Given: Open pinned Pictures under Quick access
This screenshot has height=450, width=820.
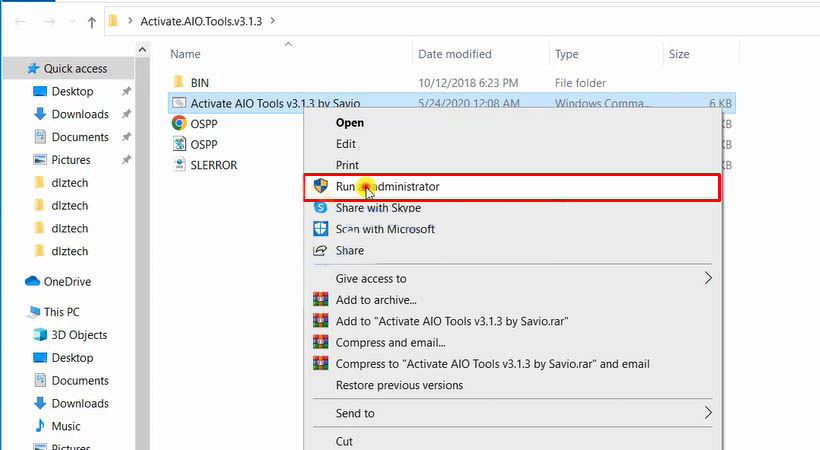Looking at the screenshot, I should point(71,160).
